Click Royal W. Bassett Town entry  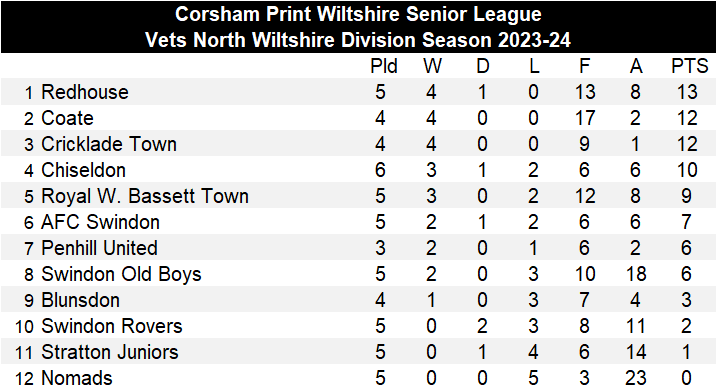point(145,196)
